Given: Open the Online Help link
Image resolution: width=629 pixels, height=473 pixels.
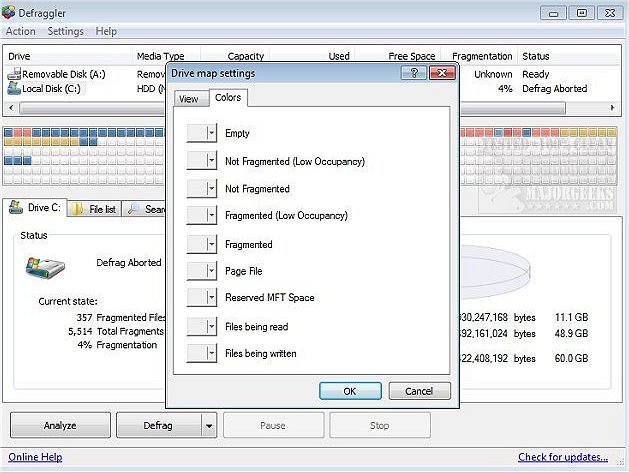Looking at the screenshot, I should [x=35, y=457].
